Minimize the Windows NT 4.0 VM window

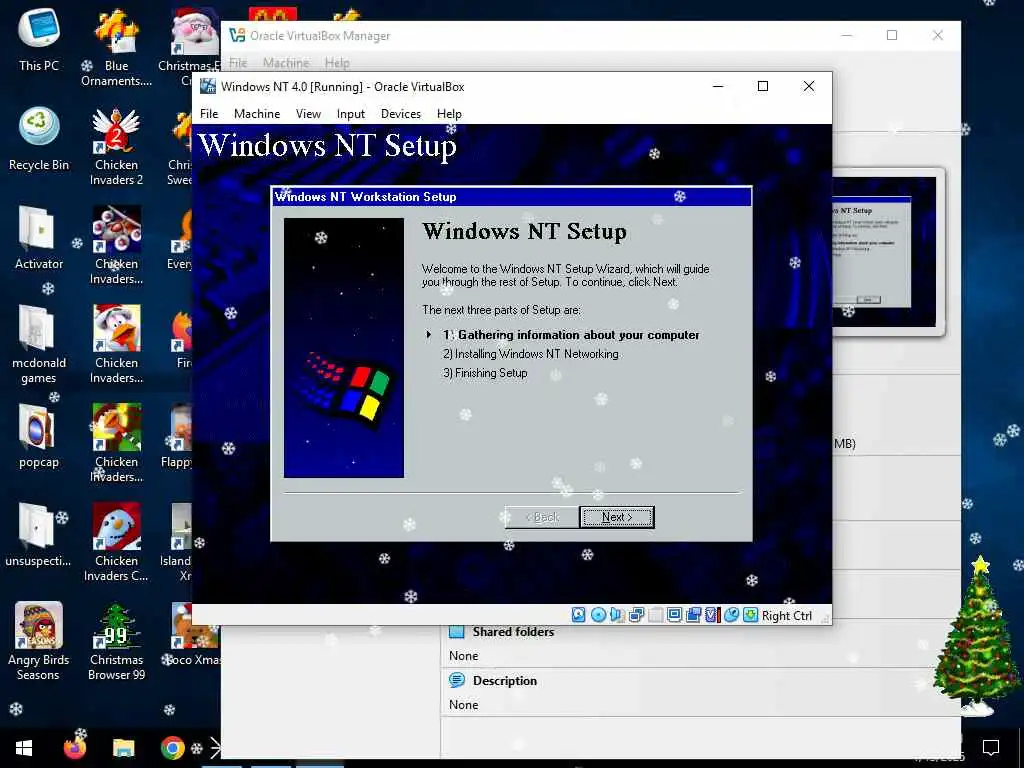point(718,86)
